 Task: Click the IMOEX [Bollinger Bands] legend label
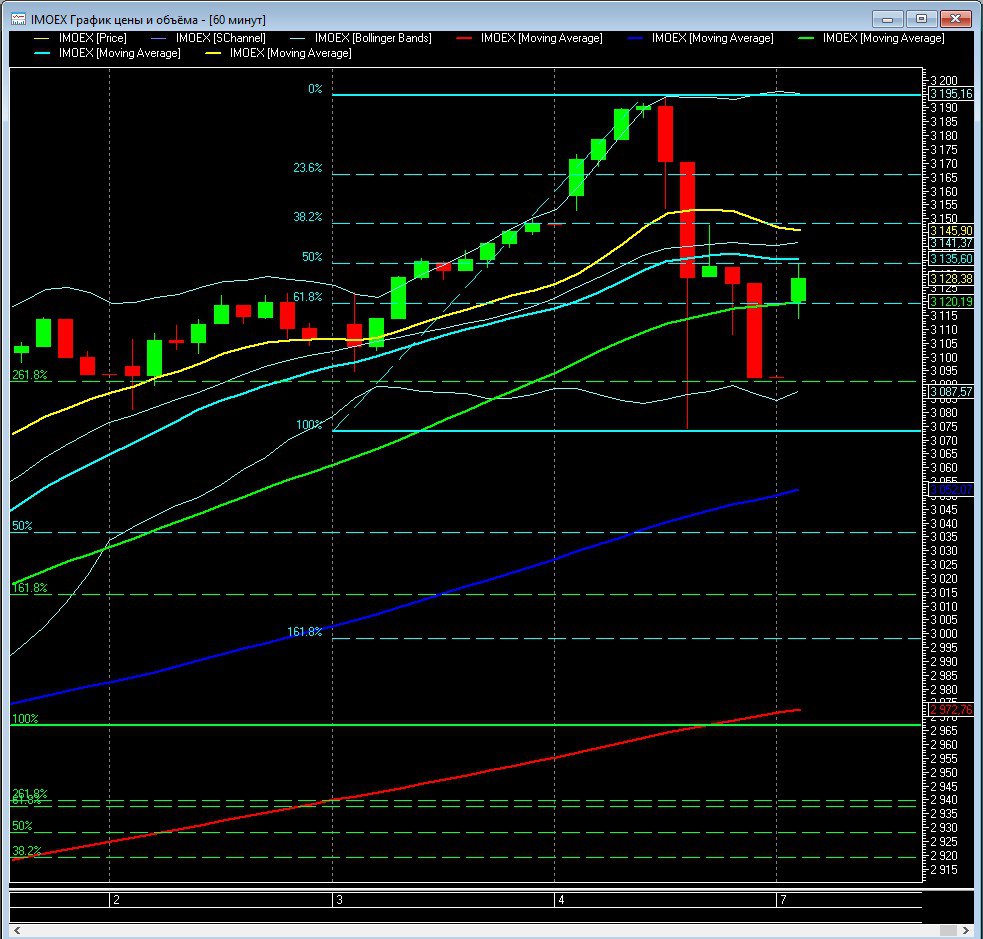point(372,38)
